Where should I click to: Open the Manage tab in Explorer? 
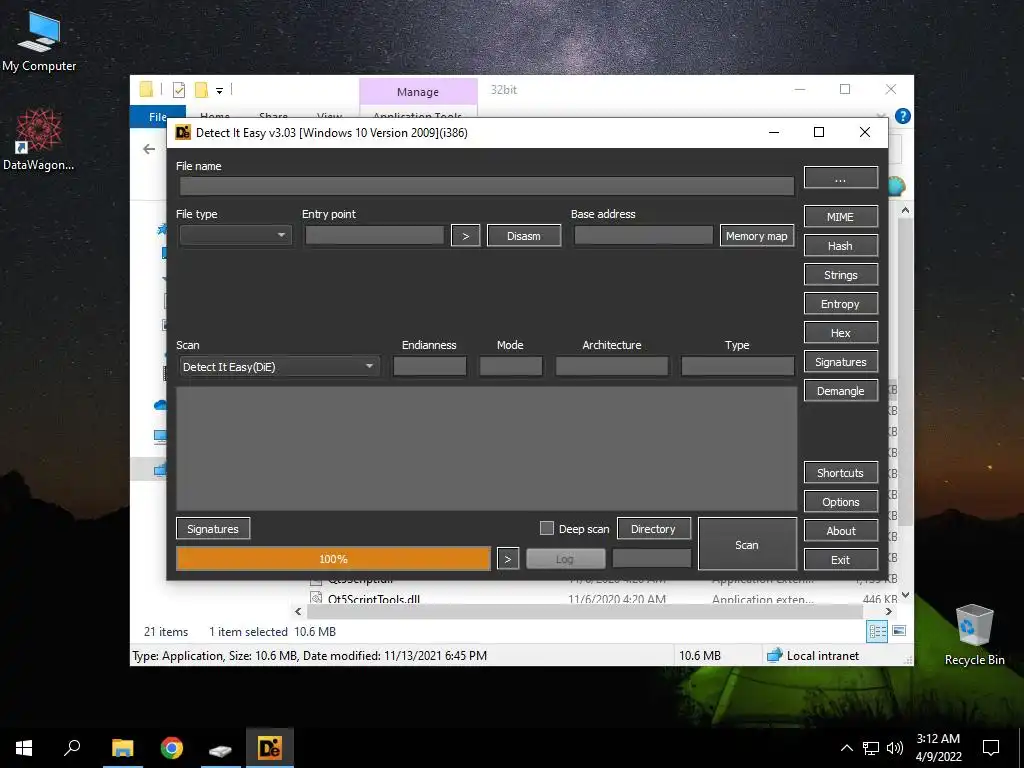point(418,92)
